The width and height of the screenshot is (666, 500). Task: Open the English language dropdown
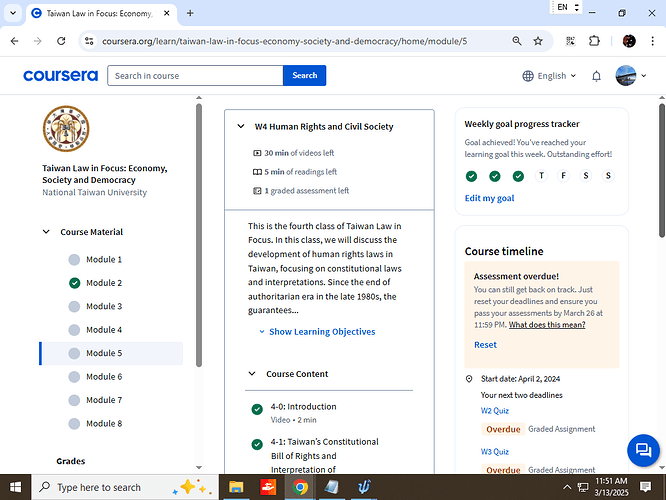point(549,76)
